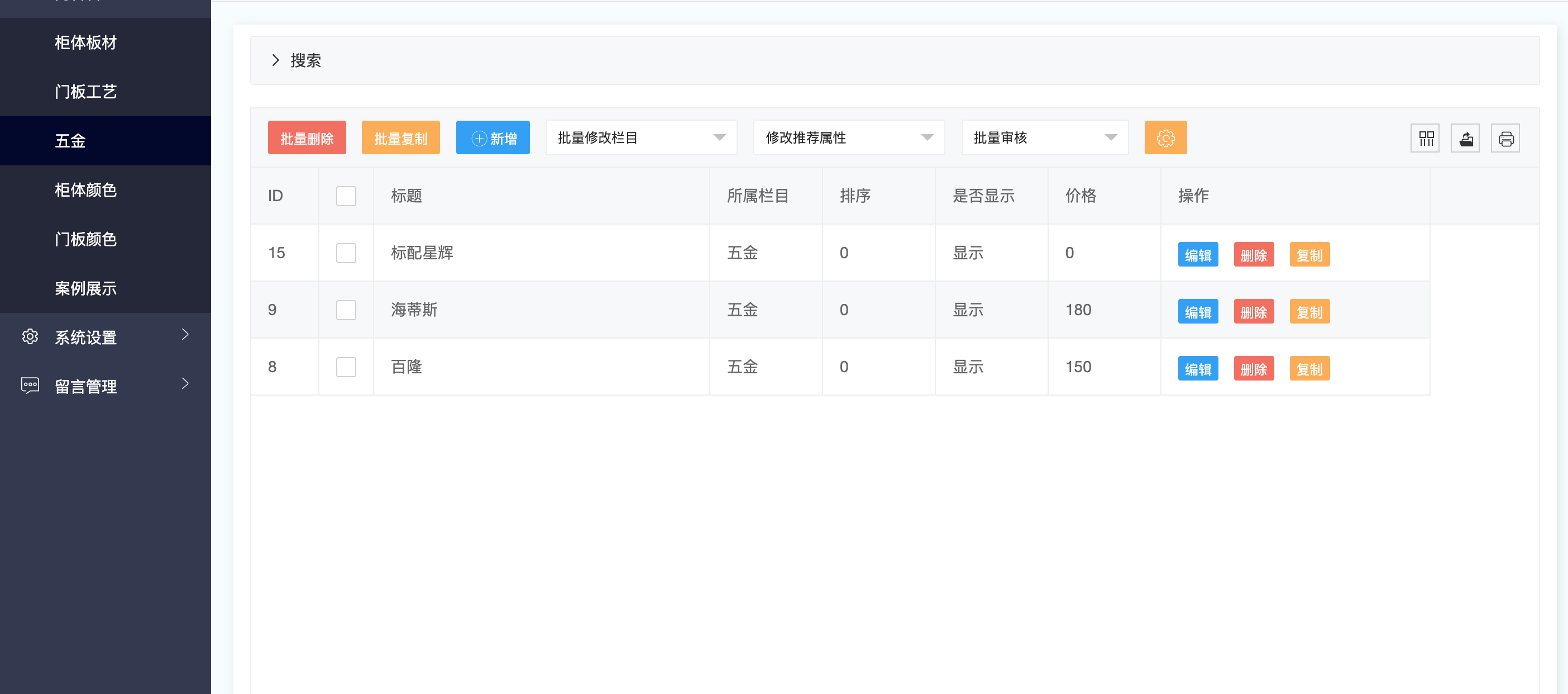
Task: Open the 批量修改栏目 dropdown
Action: point(641,137)
